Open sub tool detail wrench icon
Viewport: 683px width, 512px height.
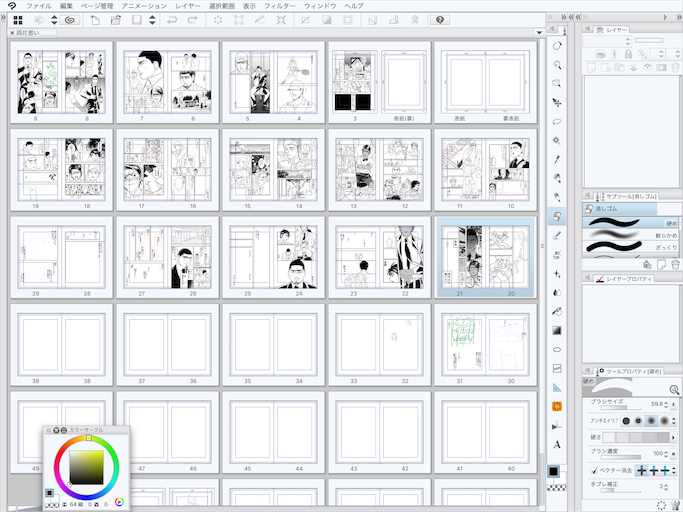pos(674,504)
